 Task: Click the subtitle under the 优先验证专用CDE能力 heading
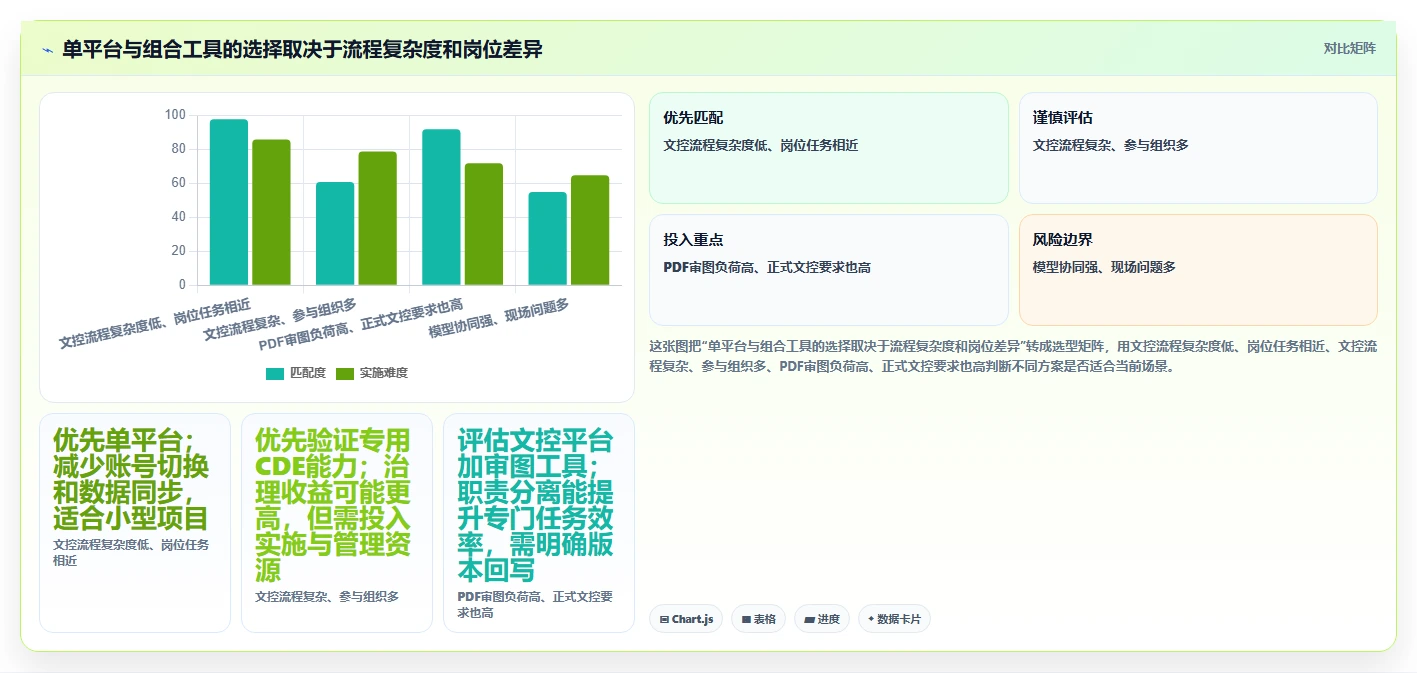327,597
